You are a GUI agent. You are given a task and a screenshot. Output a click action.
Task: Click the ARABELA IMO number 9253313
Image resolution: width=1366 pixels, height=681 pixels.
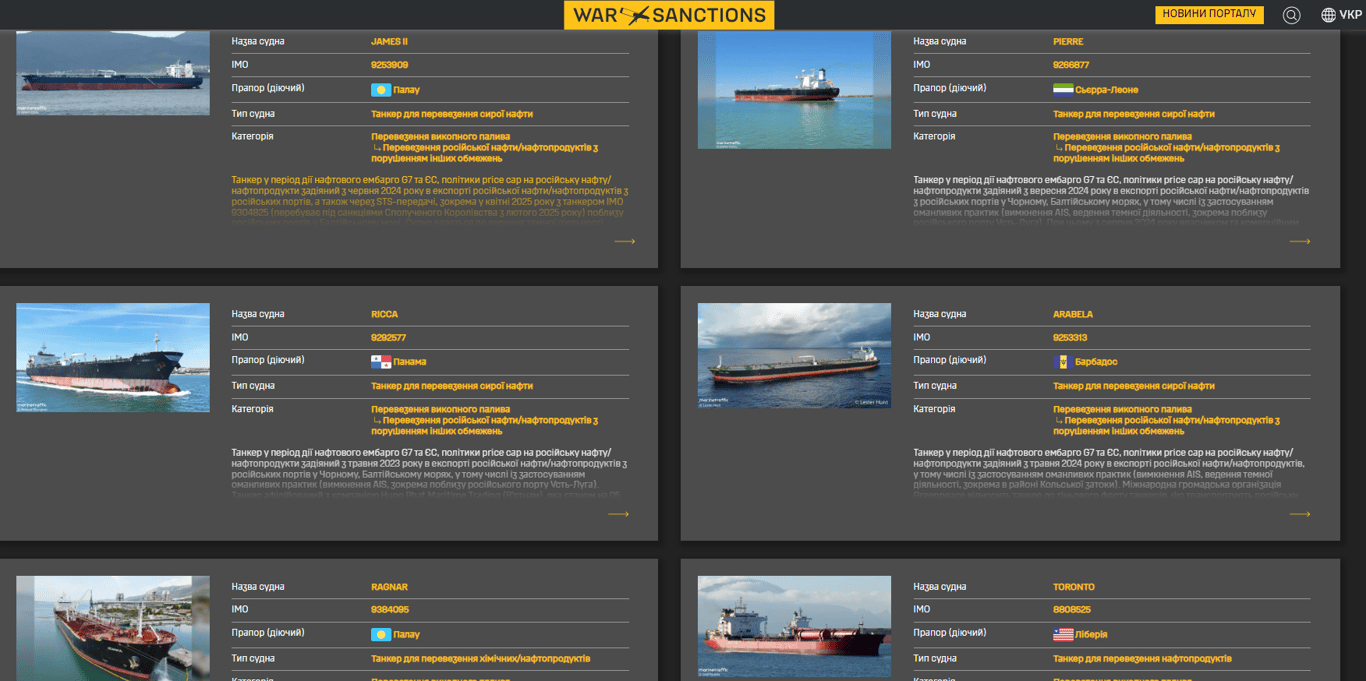[x=1069, y=338]
